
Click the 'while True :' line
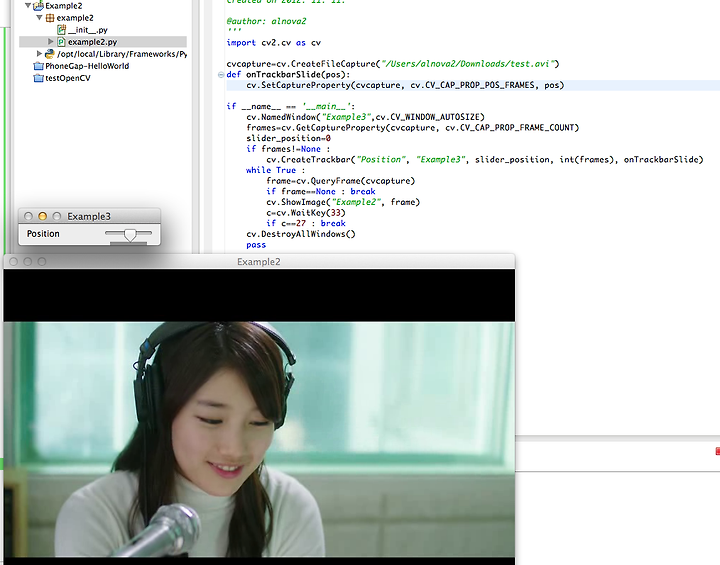click(x=276, y=170)
